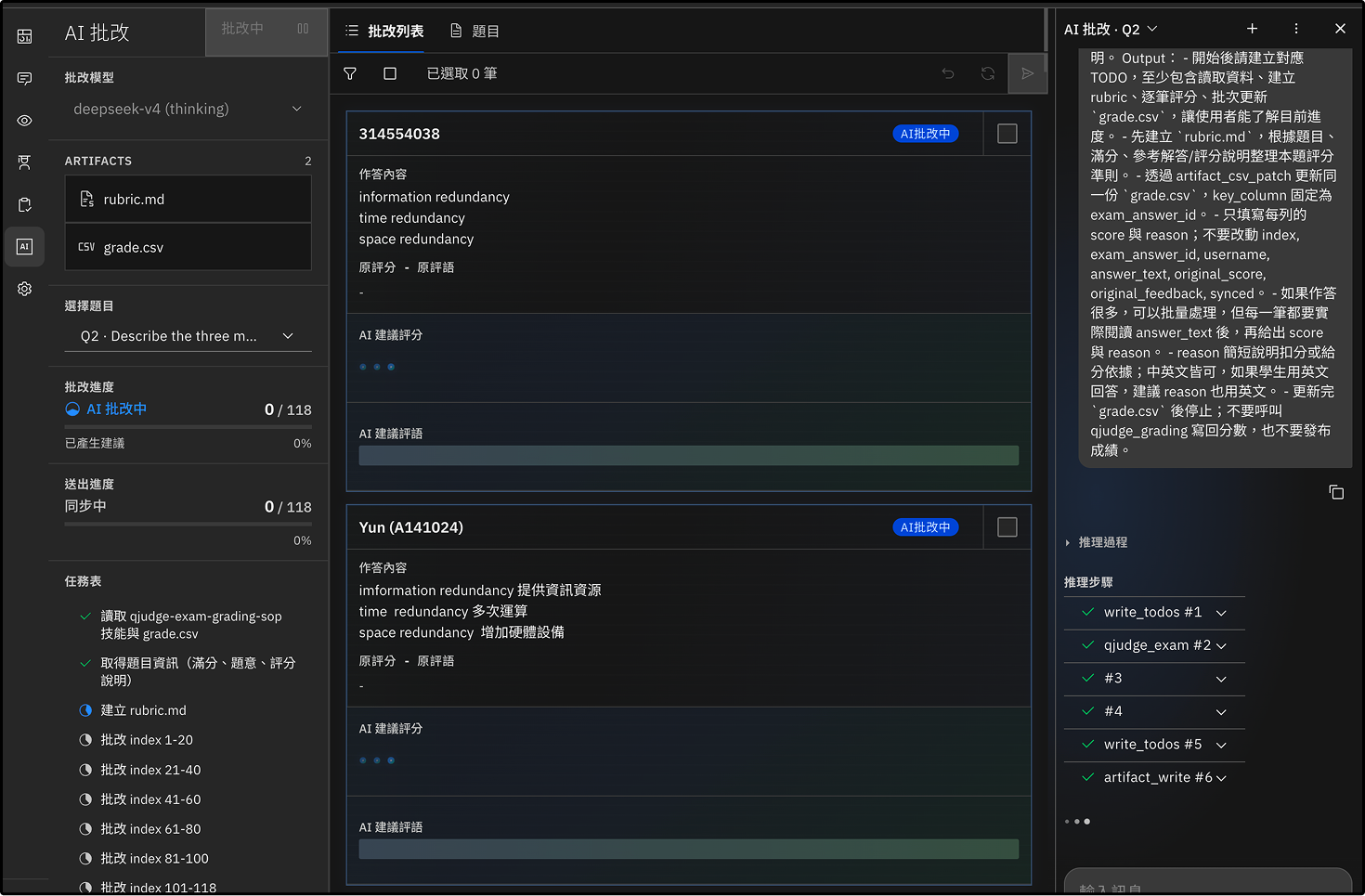Viewport: 1365px width, 896px height.
Task: Click the AI 批改中 status label
Action: [116, 409]
